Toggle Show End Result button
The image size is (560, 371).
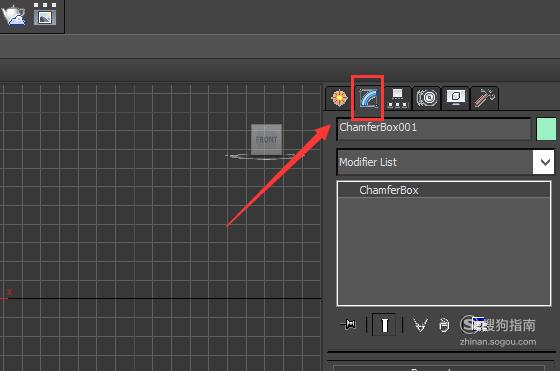pyautogui.click(x=384, y=325)
